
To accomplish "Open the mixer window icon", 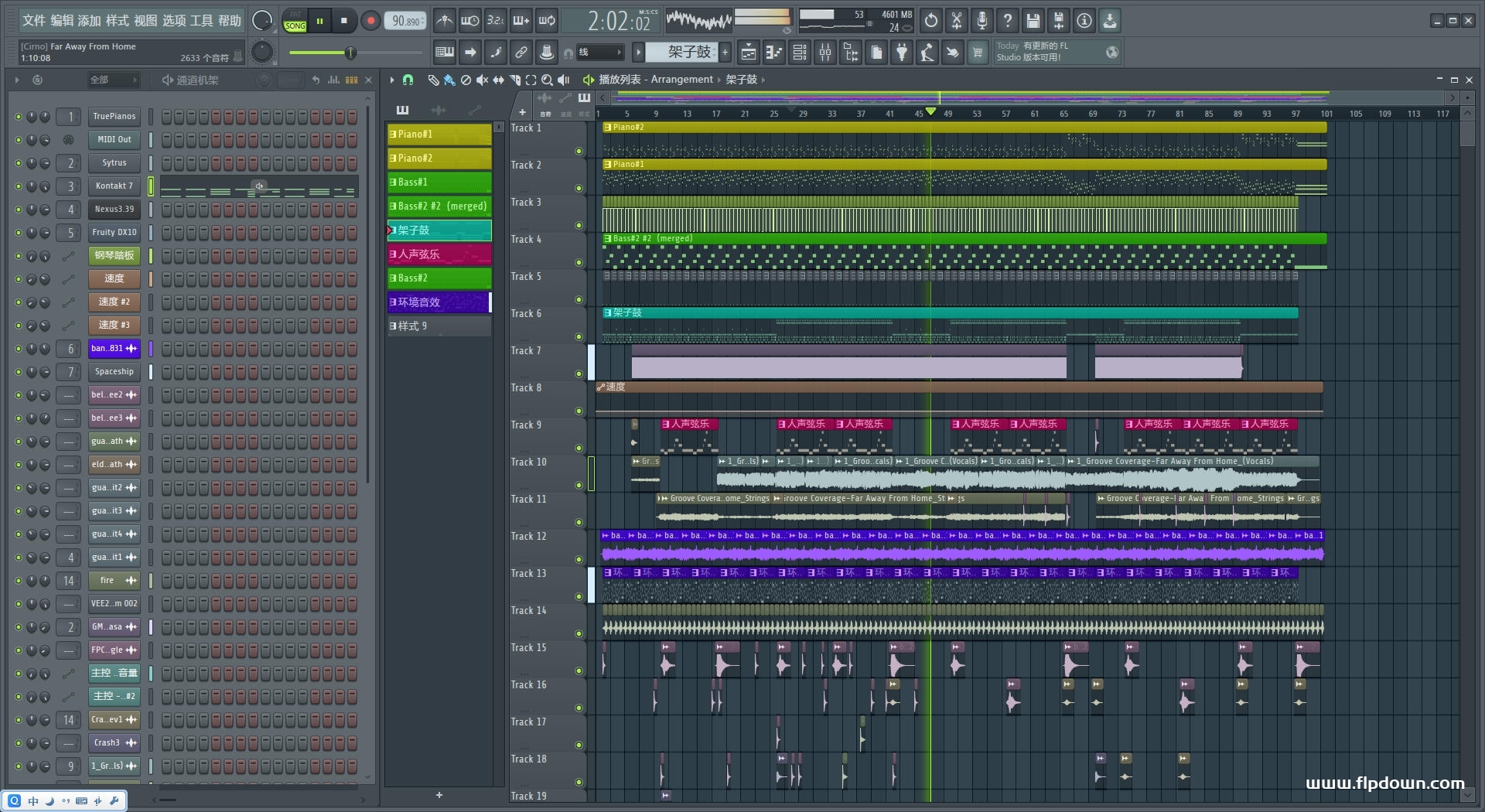I will (x=825, y=53).
